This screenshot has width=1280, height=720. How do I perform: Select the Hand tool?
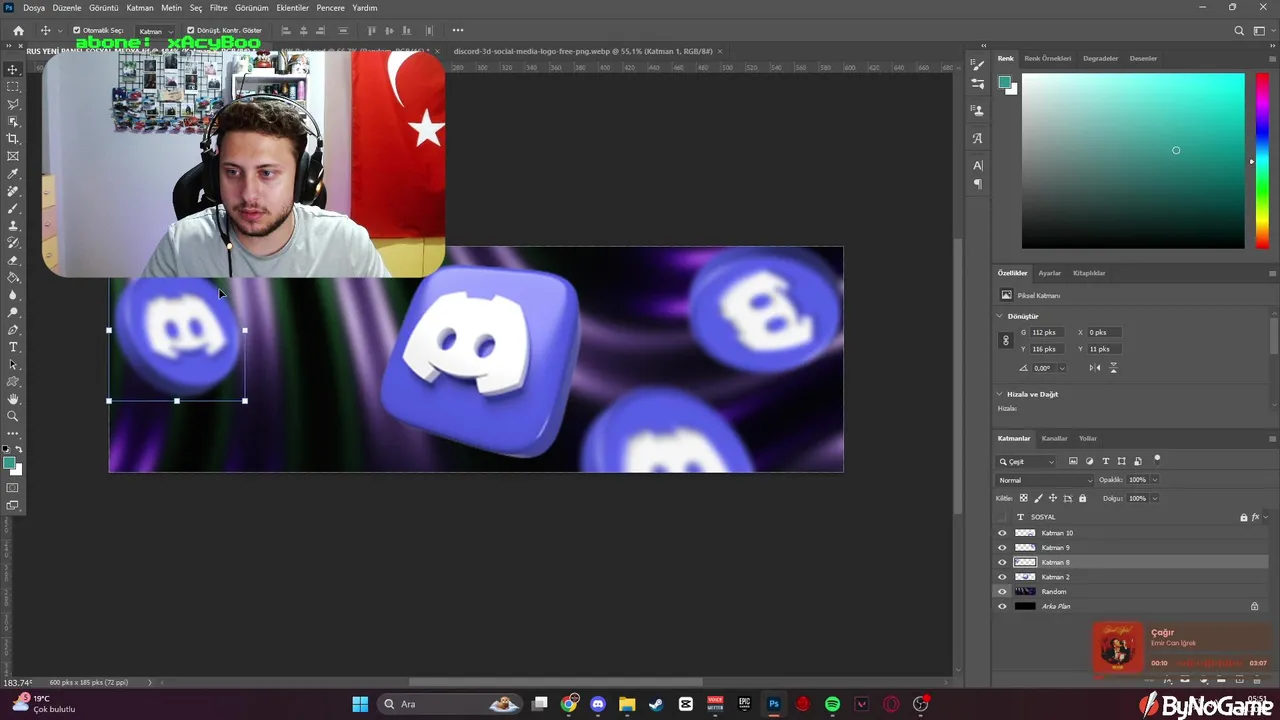point(13,399)
